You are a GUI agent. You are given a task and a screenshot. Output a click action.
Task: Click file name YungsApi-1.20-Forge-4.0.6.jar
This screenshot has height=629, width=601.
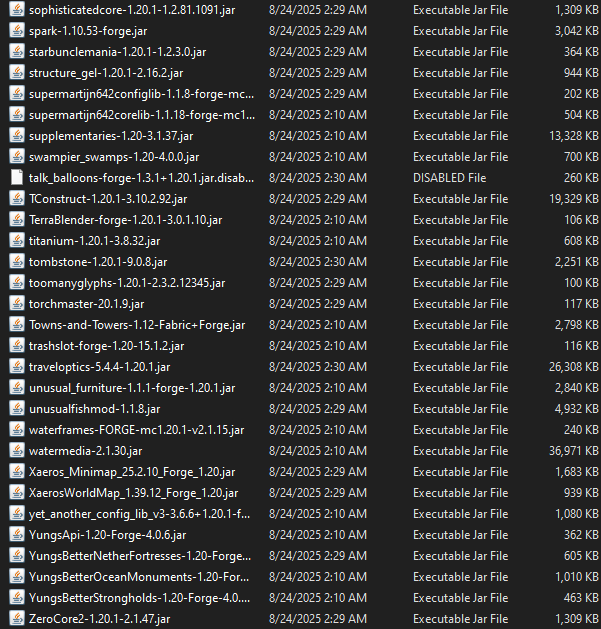coord(108,535)
